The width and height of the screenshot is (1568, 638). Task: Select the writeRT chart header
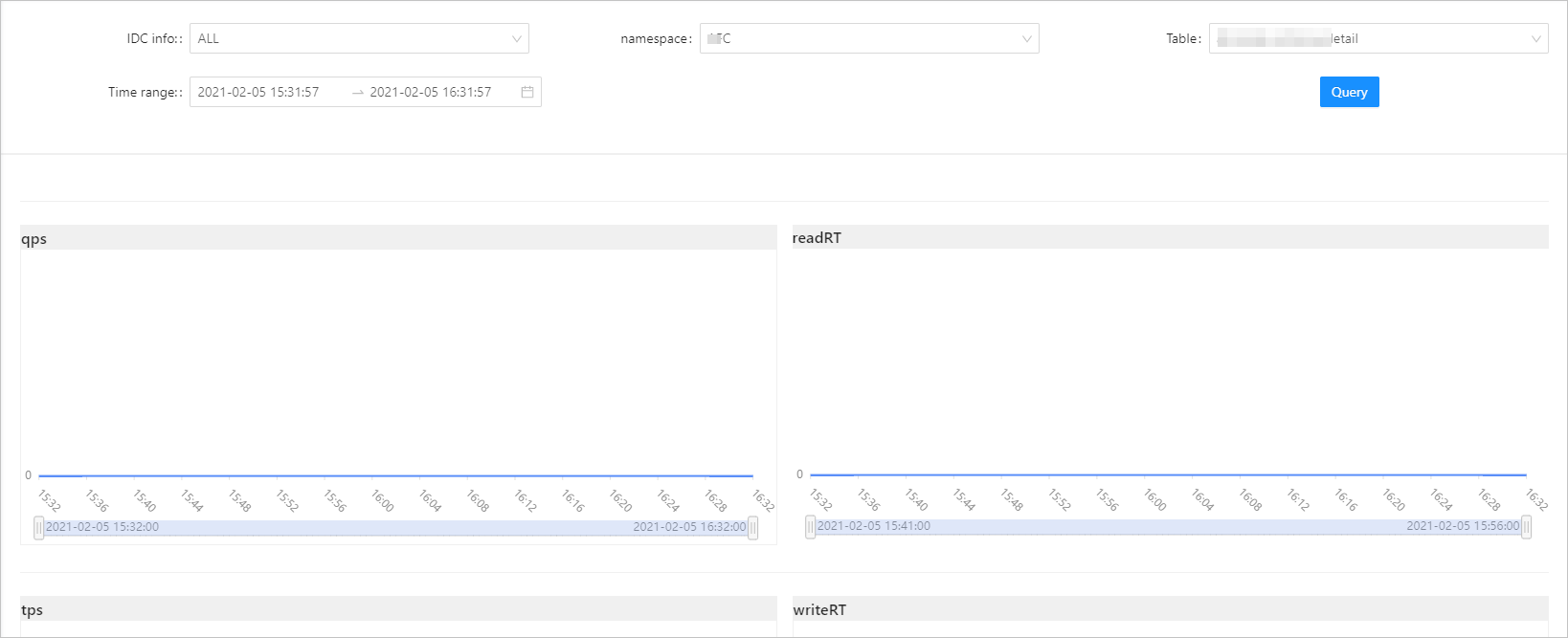(1170, 609)
